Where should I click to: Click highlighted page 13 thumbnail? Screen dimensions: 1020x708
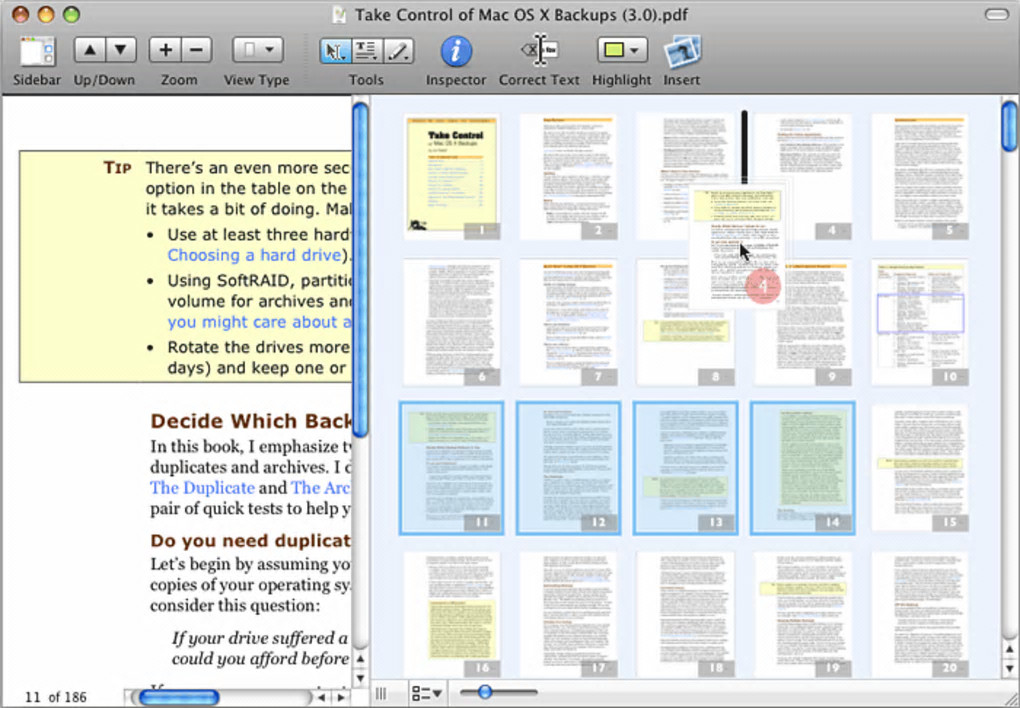[686, 468]
